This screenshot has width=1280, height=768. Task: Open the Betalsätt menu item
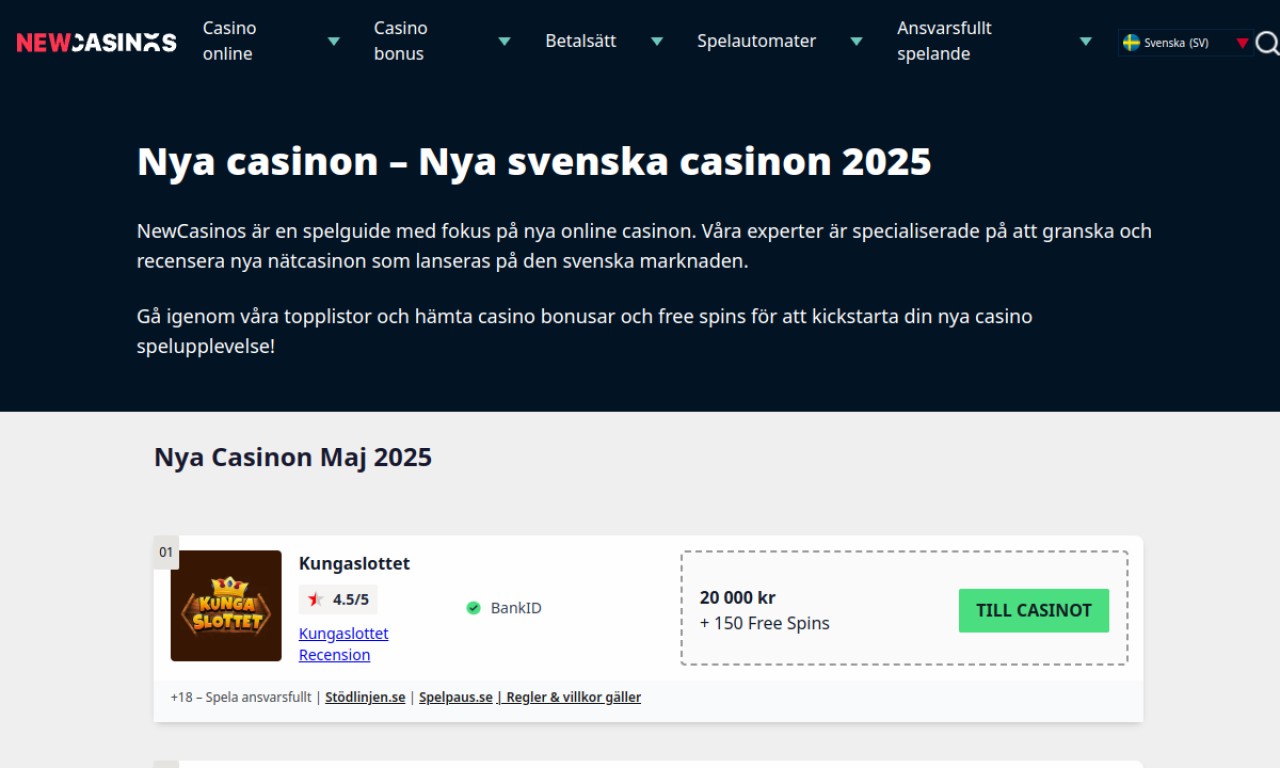(581, 41)
